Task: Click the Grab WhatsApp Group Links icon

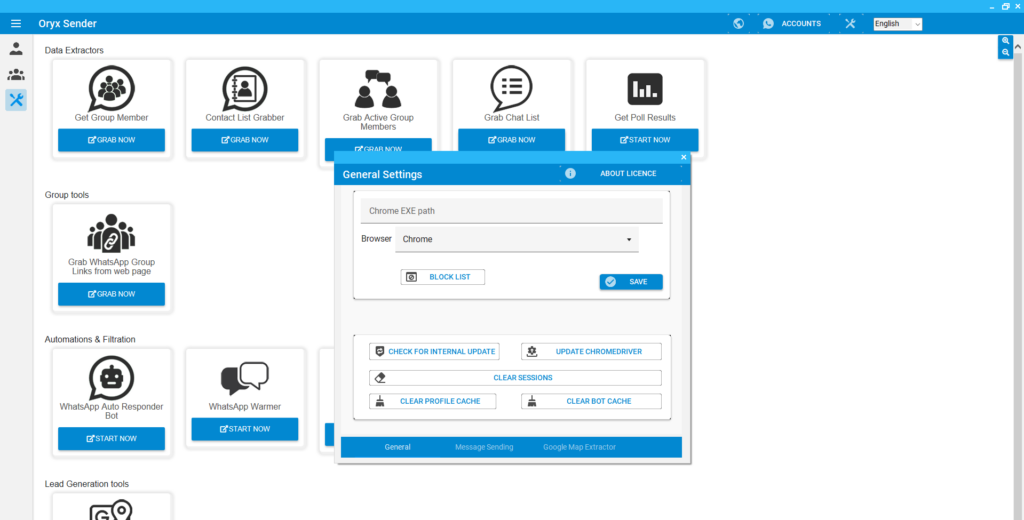Action: (x=112, y=233)
